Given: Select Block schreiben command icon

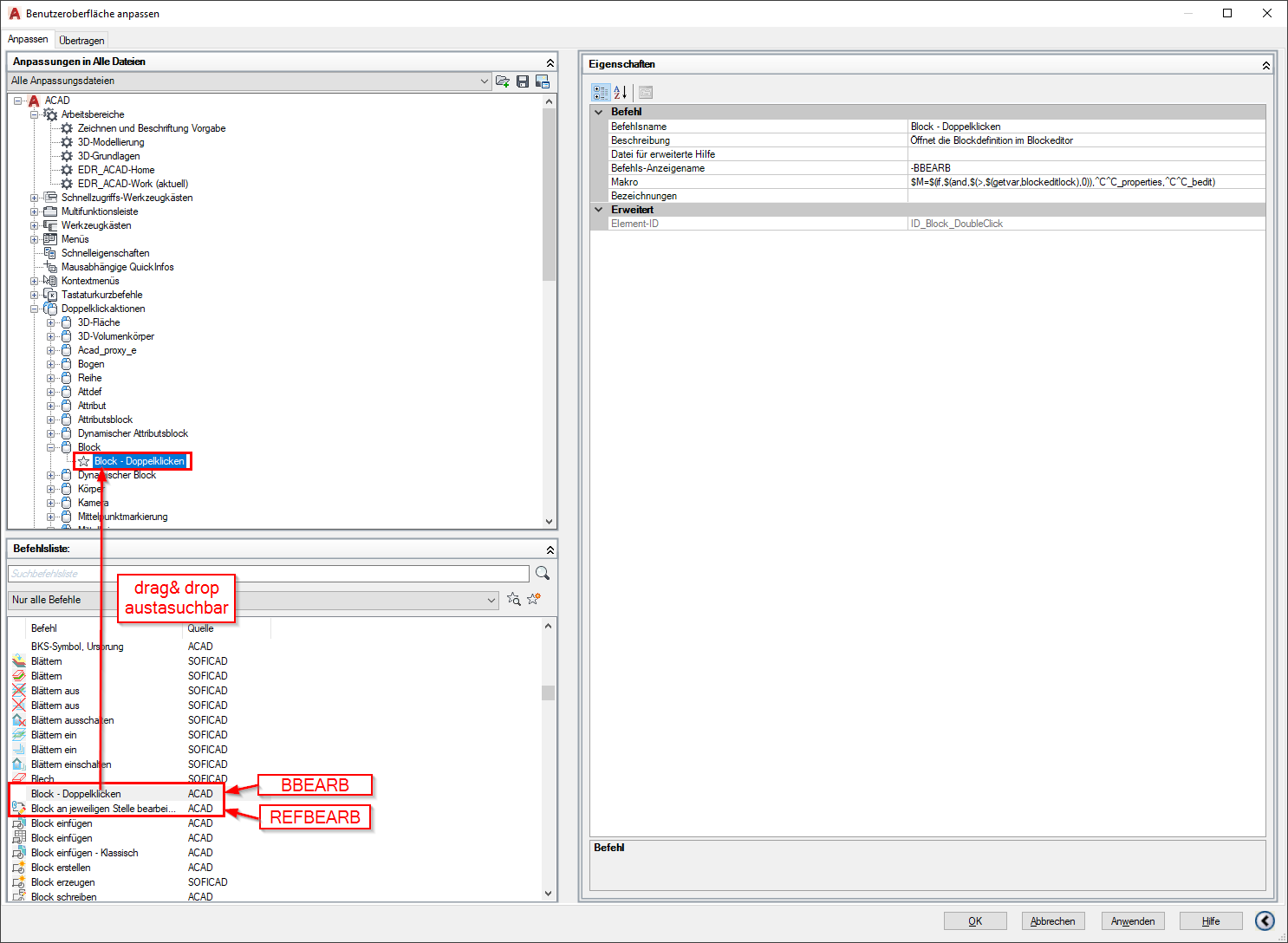Looking at the screenshot, I should click(x=19, y=896).
